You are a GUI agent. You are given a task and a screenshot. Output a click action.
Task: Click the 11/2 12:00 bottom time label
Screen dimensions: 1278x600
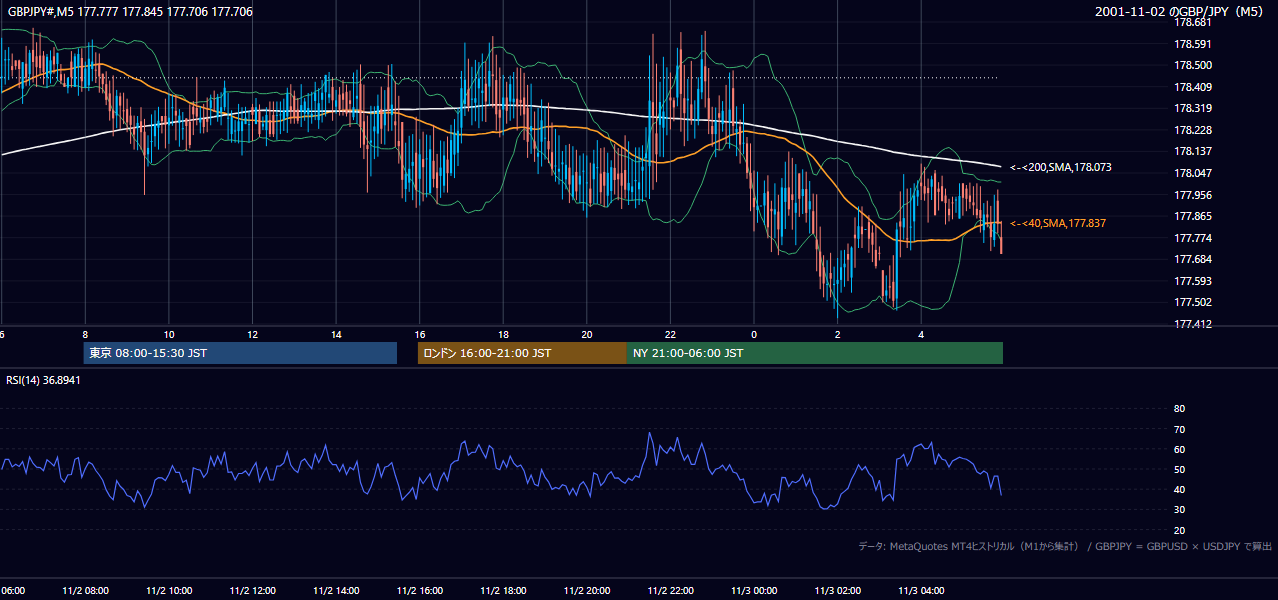[254, 591]
